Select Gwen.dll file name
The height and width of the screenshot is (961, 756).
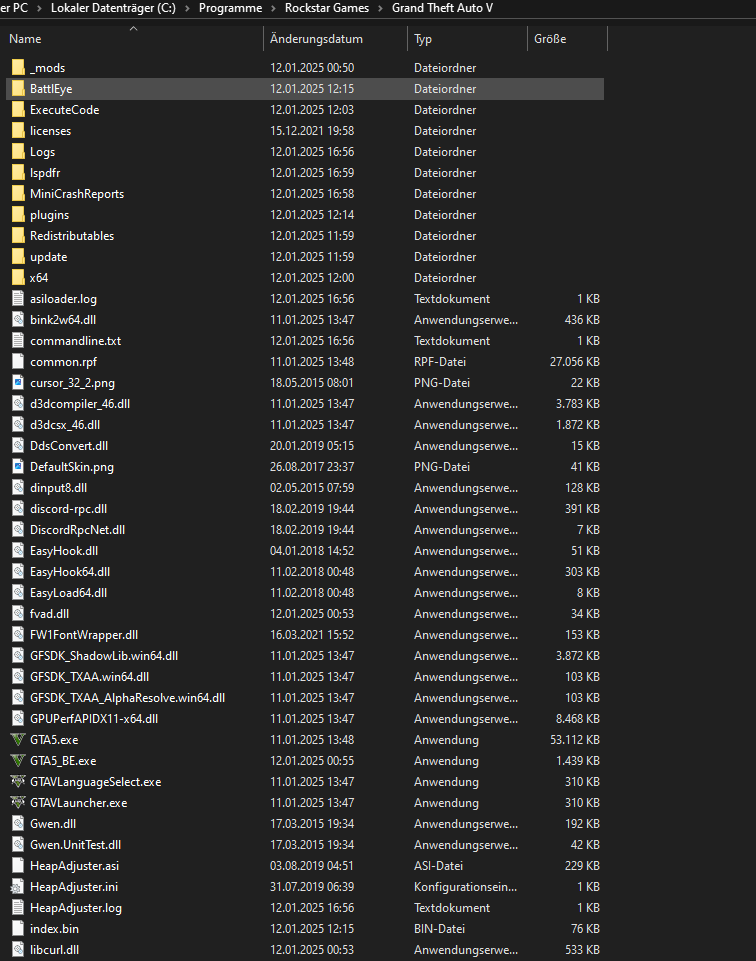pos(53,824)
